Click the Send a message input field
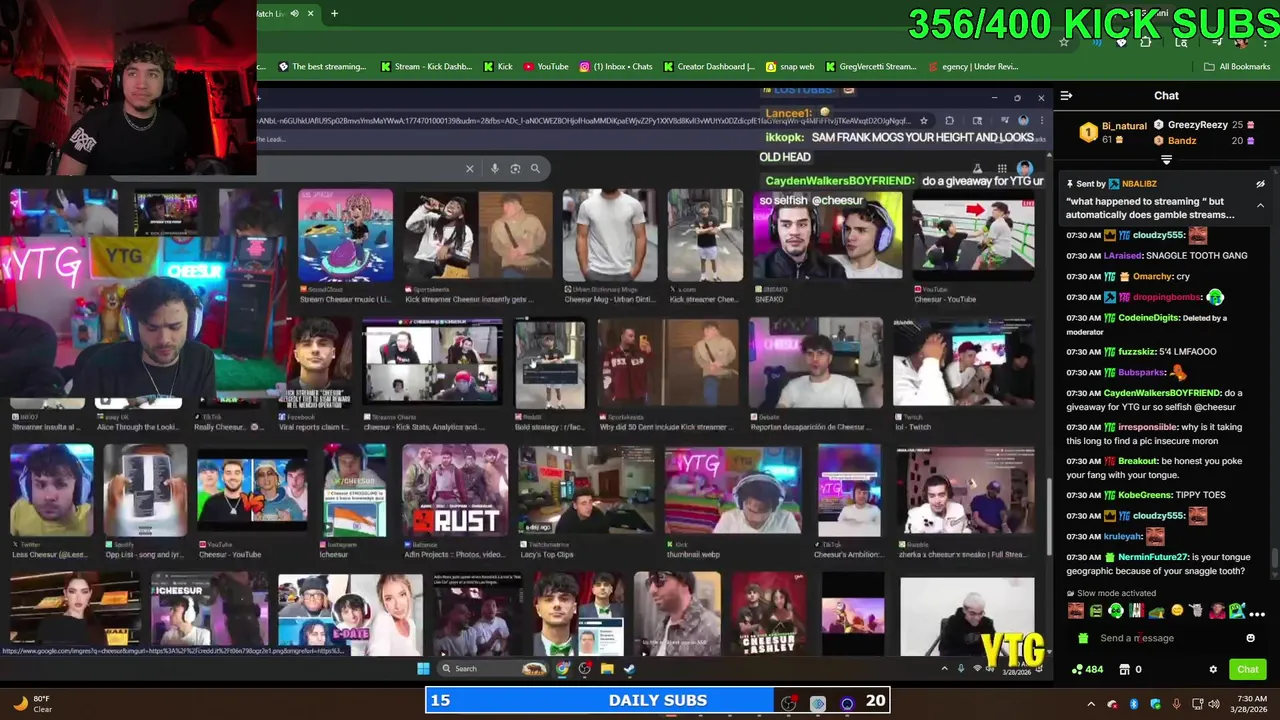 coord(1166,638)
